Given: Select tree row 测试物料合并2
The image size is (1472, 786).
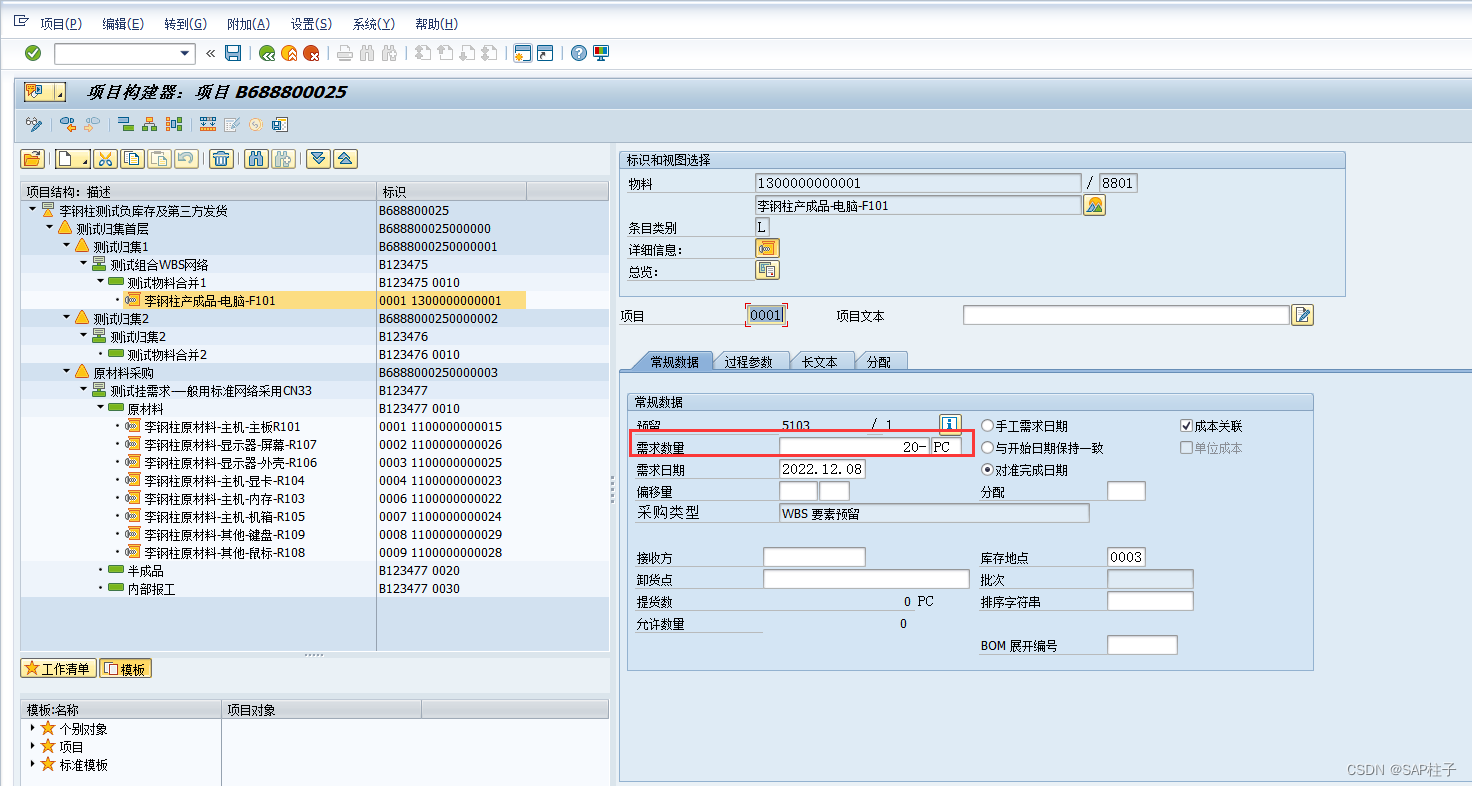Looking at the screenshot, I should click(x=167, y=354).
